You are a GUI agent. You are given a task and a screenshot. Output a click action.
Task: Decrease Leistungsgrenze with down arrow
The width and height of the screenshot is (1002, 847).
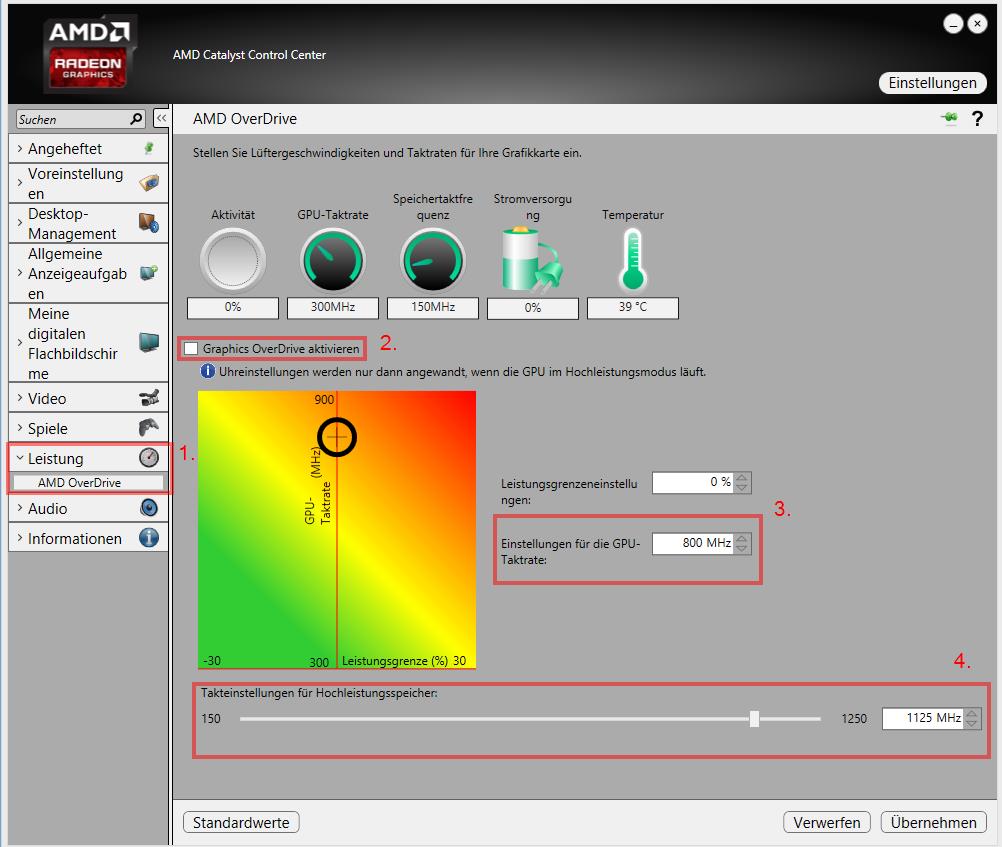(742, 488)
